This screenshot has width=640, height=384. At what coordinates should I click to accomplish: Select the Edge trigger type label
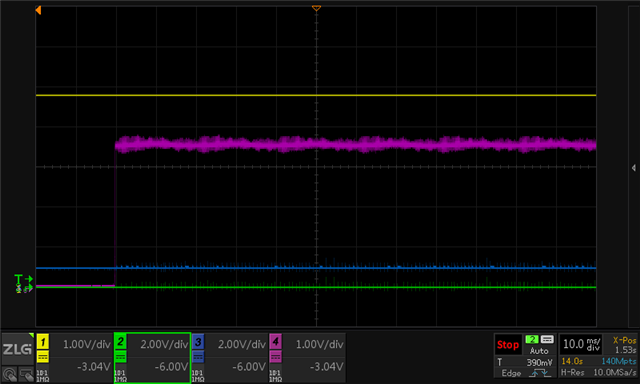tap(511, 373)
